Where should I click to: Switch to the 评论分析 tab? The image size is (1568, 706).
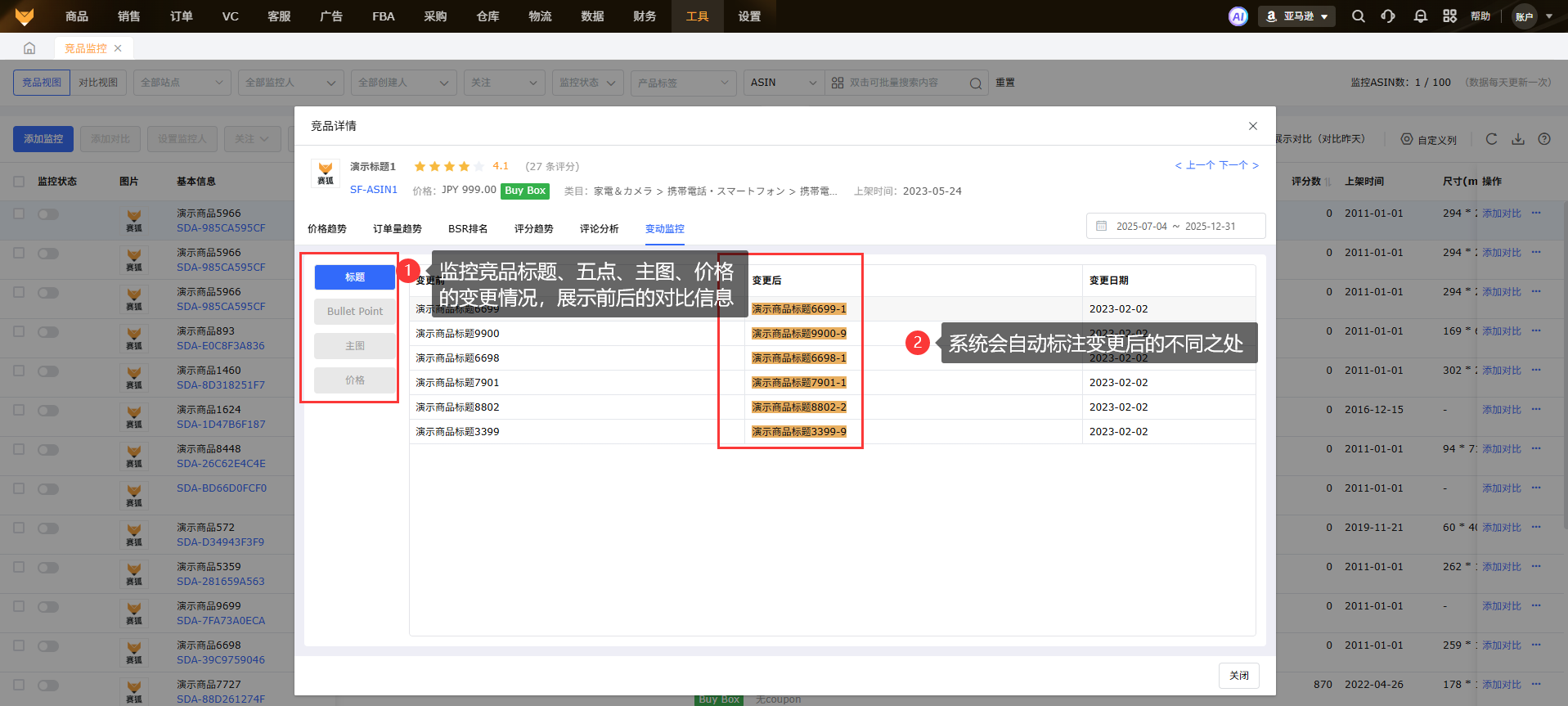(599, 229)
